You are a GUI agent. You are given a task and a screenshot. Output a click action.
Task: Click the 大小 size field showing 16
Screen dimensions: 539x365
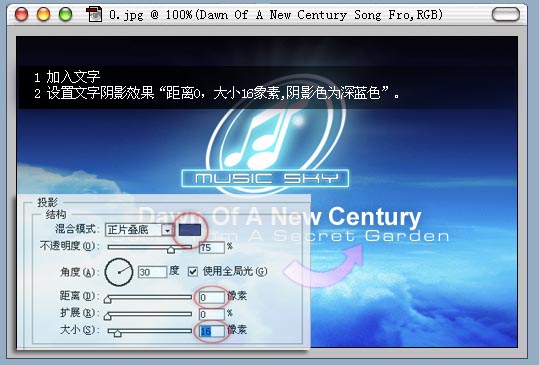[211, 331]
